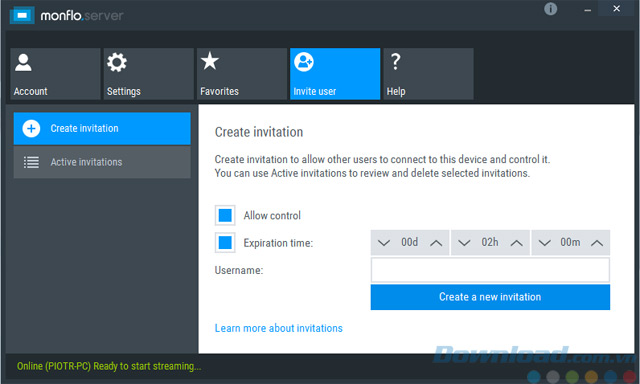Screen dimensions: 640x384
Task: Click the info icon in title bar
Action: pos(550,9)
